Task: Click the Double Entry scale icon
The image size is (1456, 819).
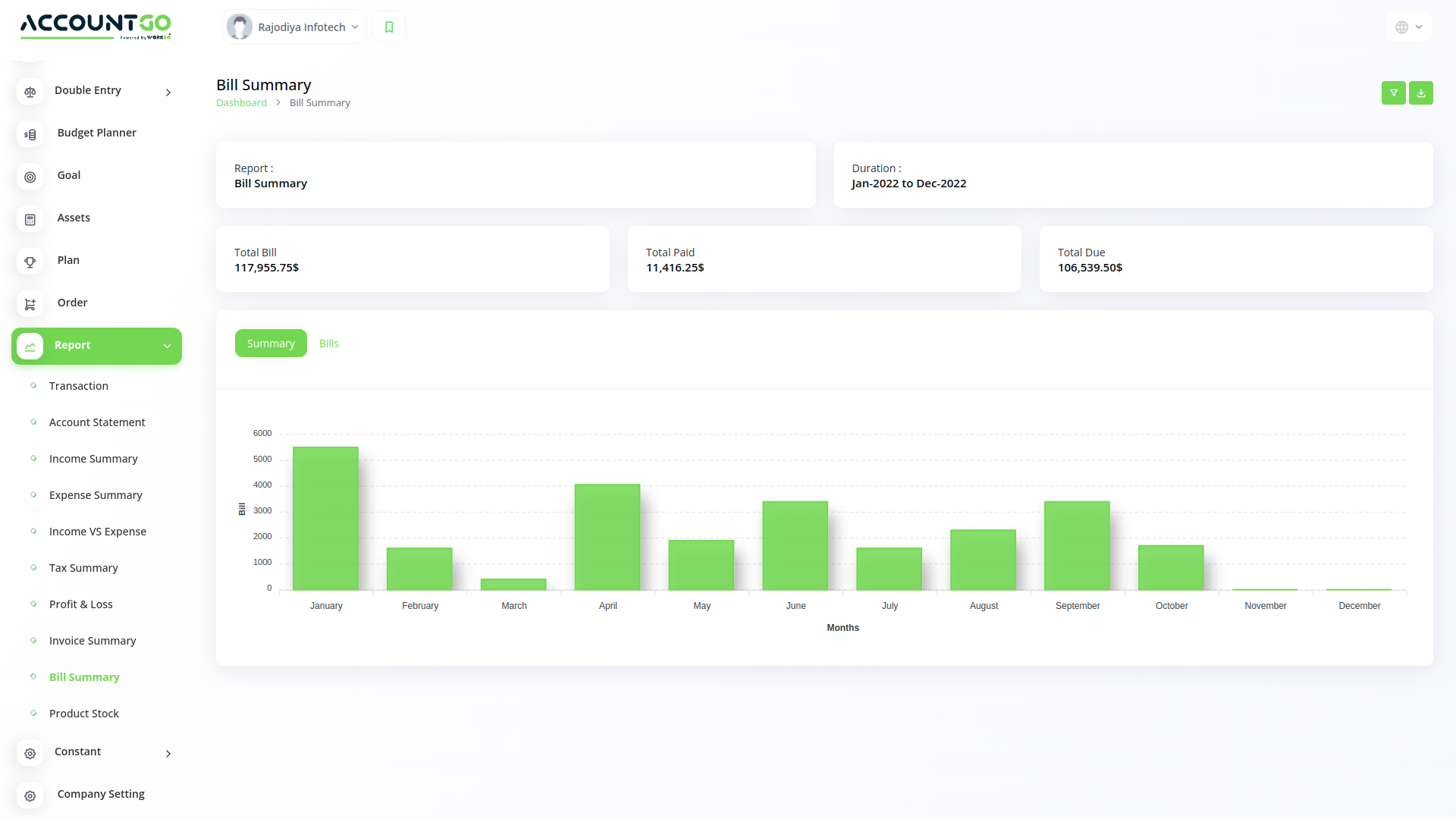Action: point(30,92)
